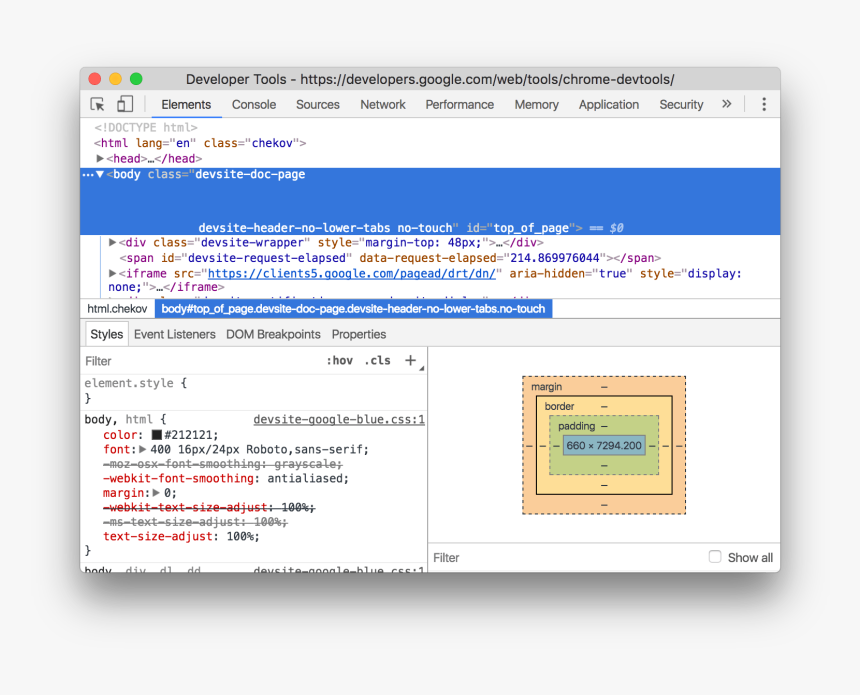This screenshot has width=860, height=695.
Task: Click the body, html selector text
Action: click(x=118, y=420)
